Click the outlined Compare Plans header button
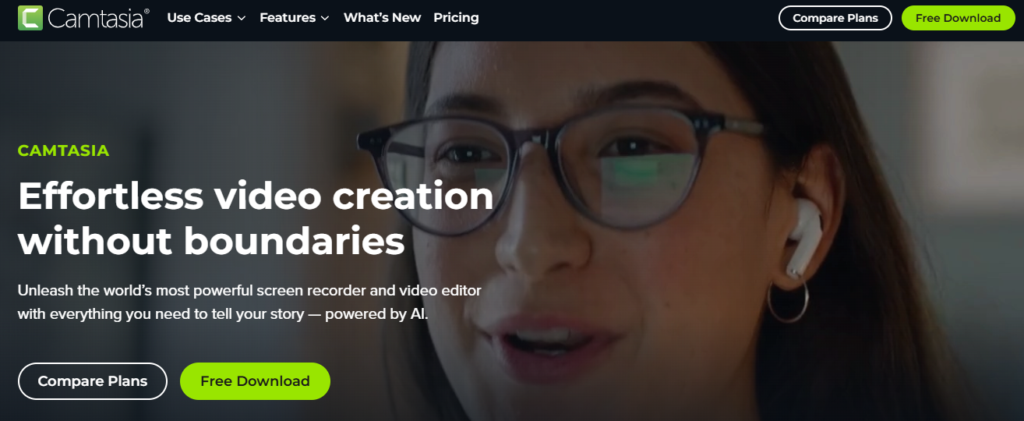 [835, 18]
